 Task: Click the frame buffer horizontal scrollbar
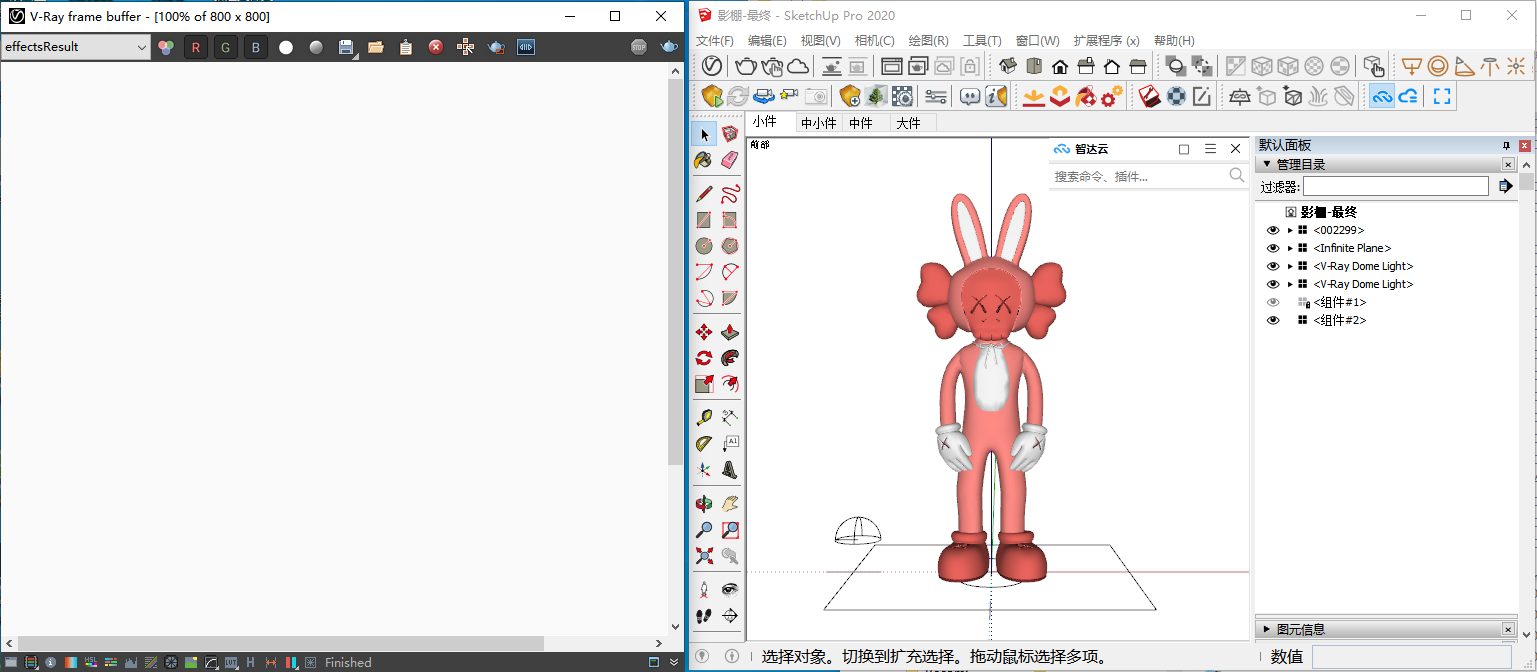[281, 644]
